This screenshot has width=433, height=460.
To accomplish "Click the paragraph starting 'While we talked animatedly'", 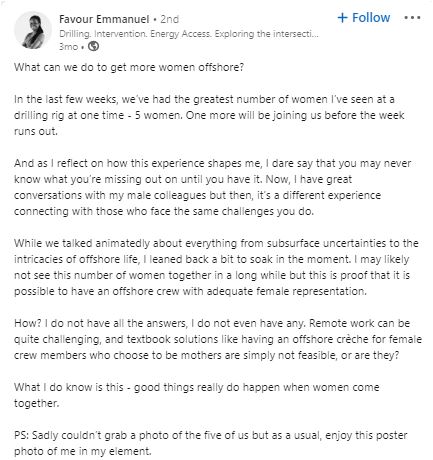I will tap(216, 267).
